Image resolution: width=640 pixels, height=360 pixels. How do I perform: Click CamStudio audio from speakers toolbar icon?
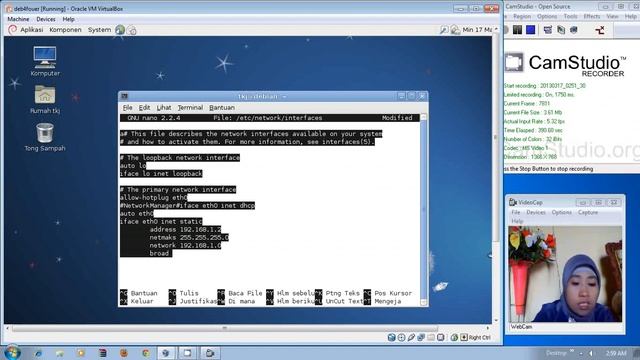pos(574,29)
